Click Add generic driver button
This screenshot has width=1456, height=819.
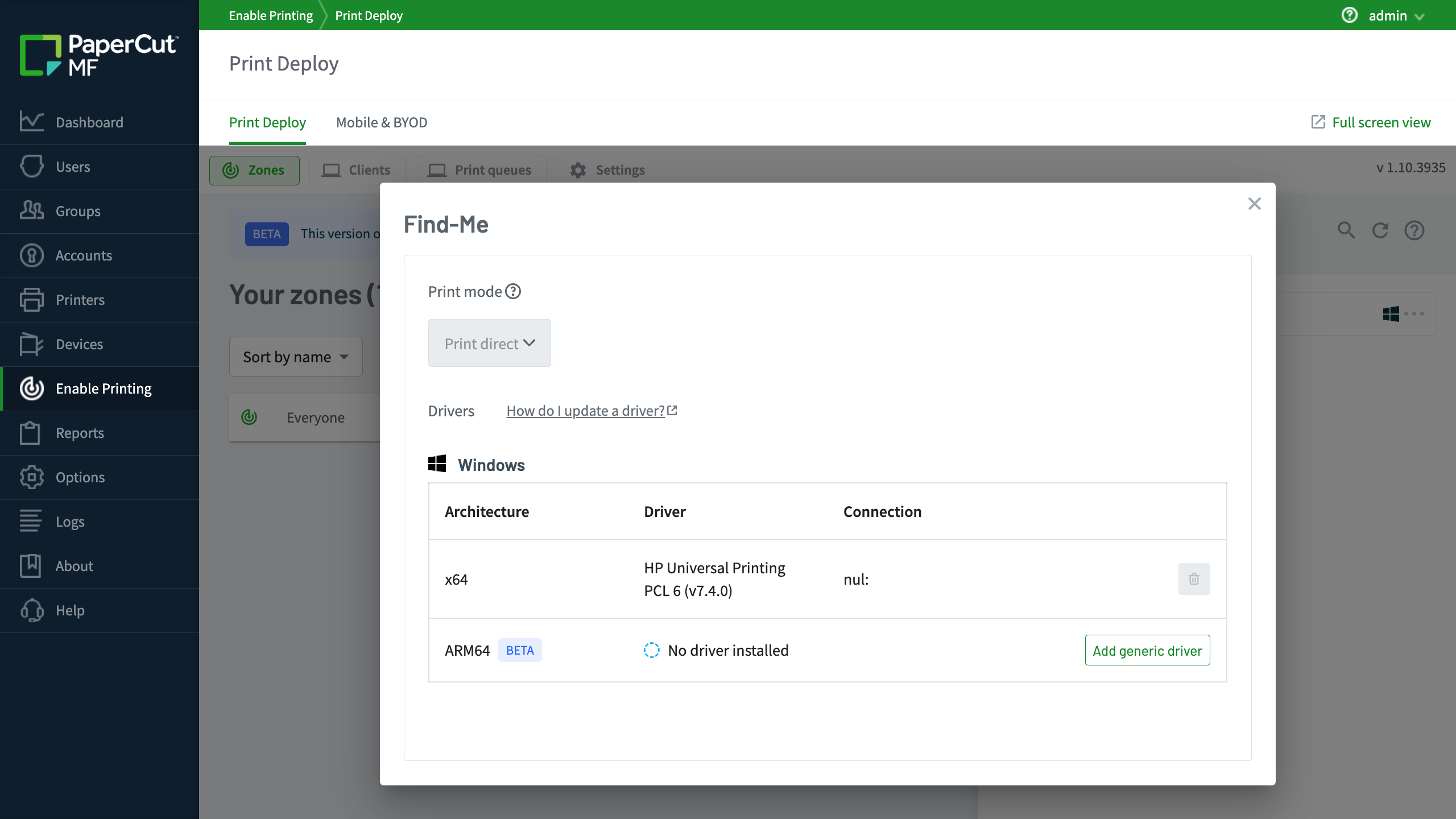[x=1147, y=650]
